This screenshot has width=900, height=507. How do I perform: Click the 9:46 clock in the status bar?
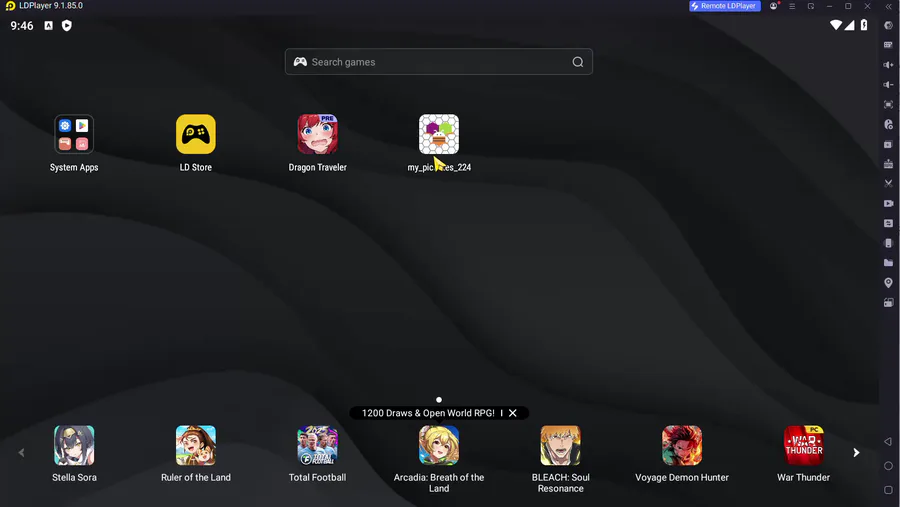(x=22, y=26)
